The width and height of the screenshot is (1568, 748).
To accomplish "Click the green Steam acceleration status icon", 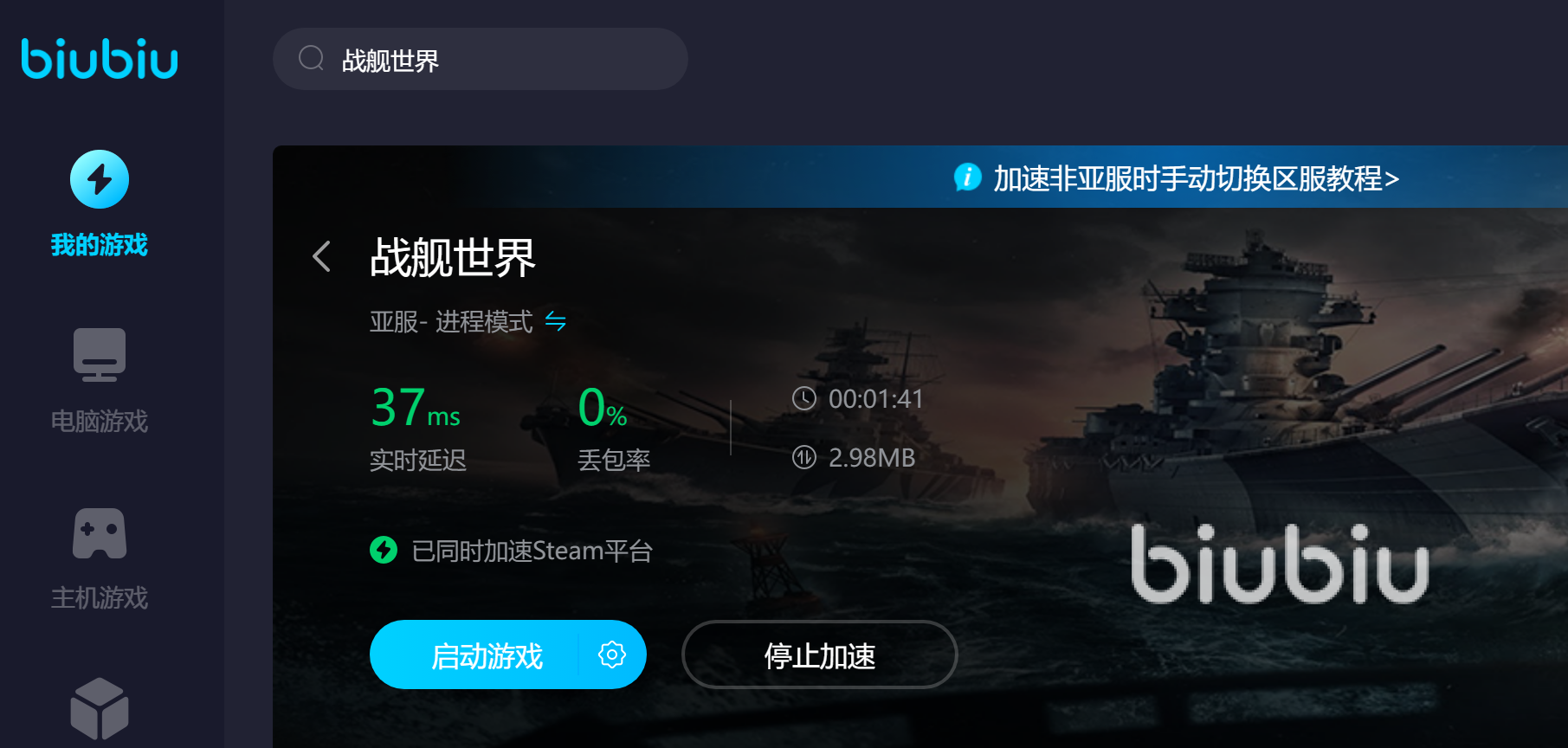I will click(384, 550).
